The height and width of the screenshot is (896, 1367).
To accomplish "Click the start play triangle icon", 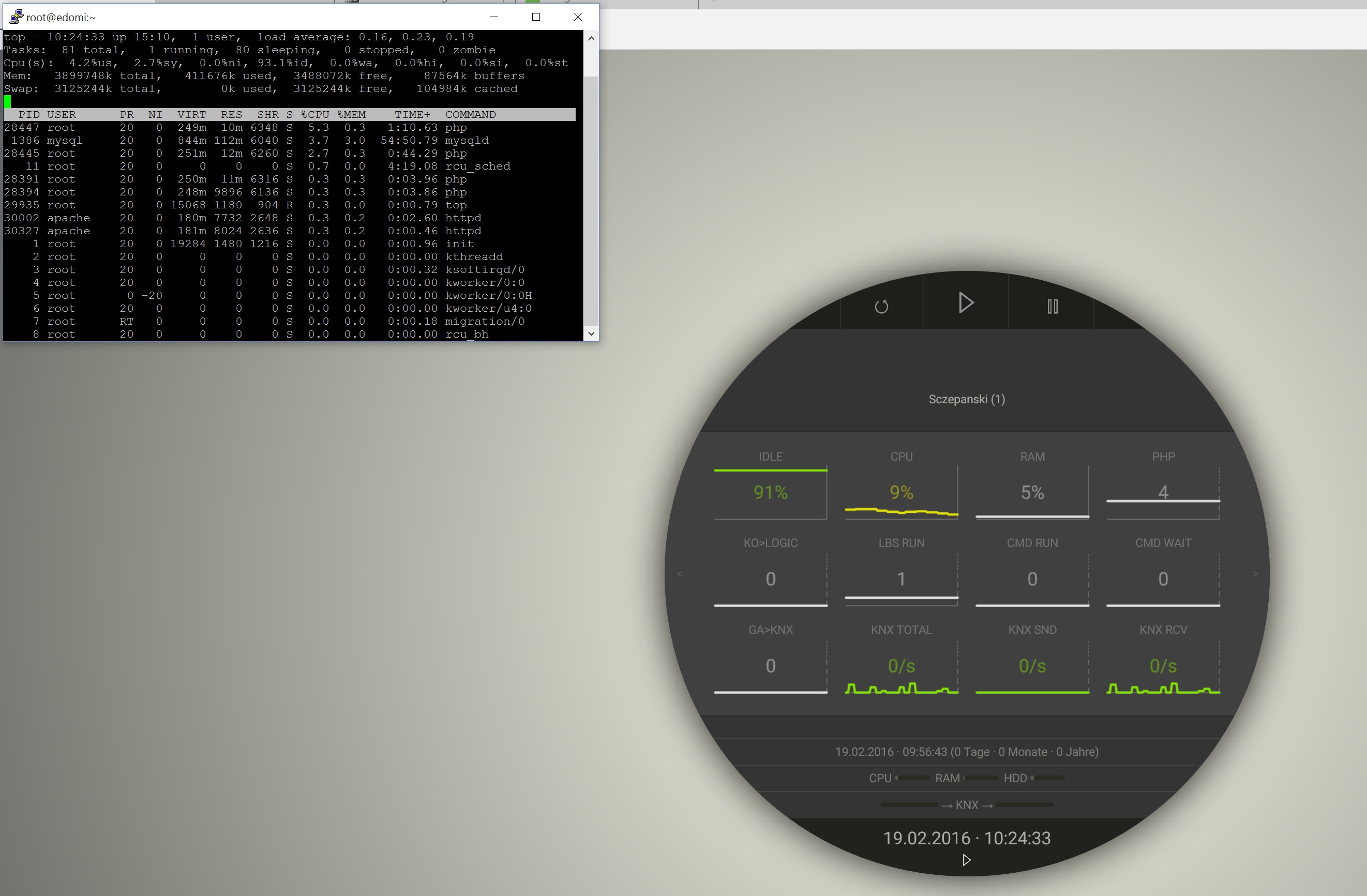I will [x=966, y=303].
